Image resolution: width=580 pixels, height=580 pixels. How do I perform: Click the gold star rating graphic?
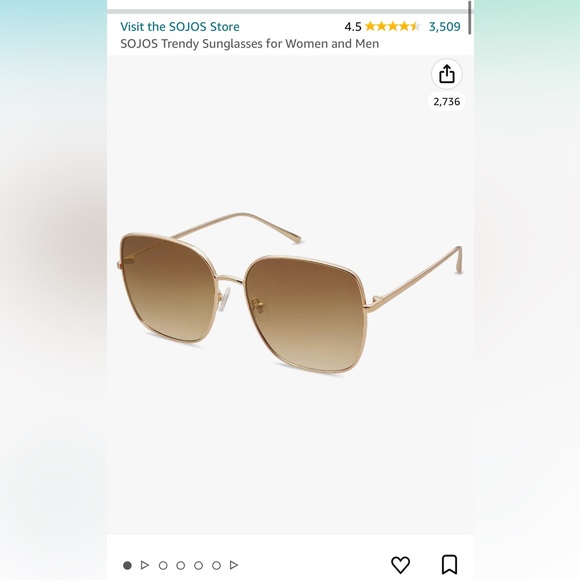tap(392, 26)
